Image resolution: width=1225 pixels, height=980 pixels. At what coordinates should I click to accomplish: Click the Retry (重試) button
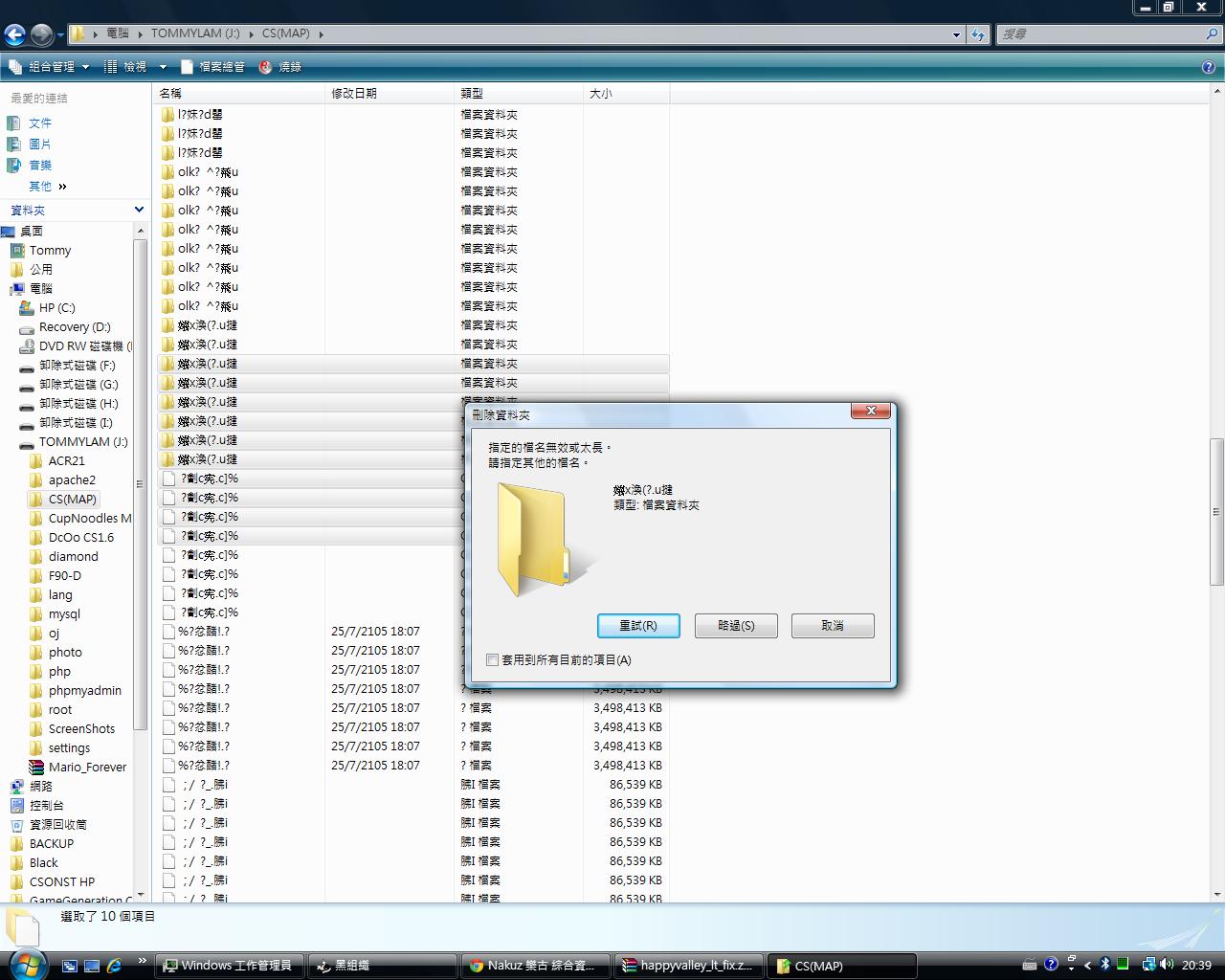pyautogui.click(x=638, y=626)
